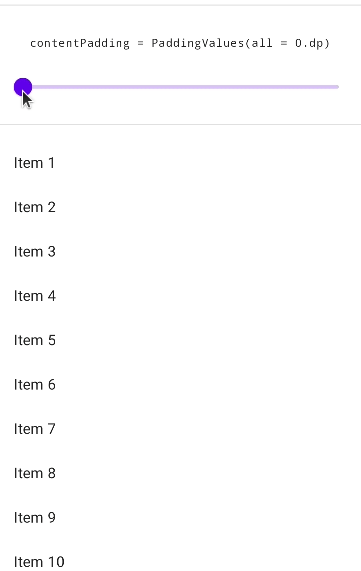Select Item 6 in the list

180,385
